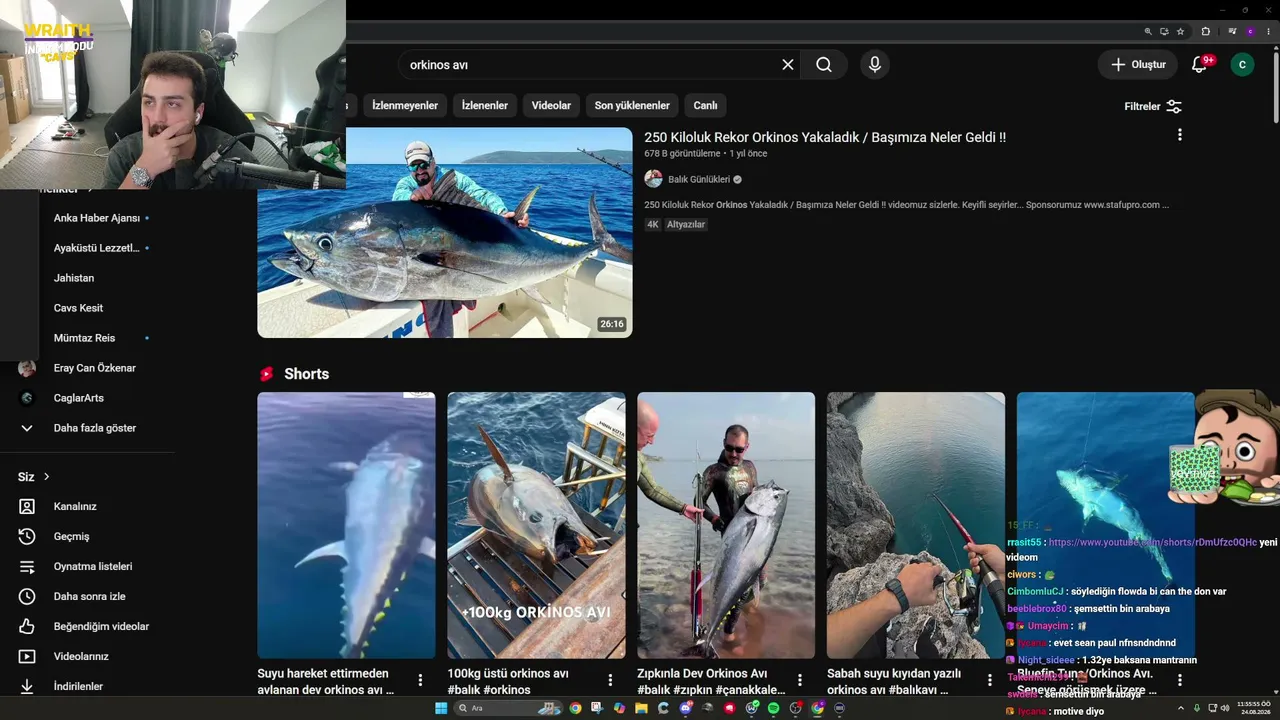This screenshot has width=1280, height=720.
Task: Open the Jahistan subscription
Action: (74, 278)
